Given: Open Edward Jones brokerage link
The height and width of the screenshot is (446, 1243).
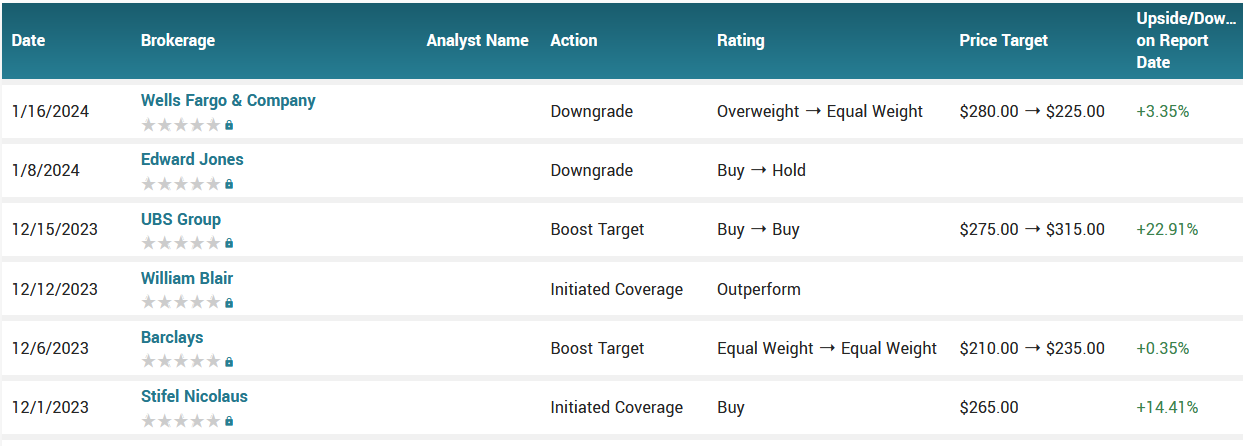Looking at the screenshot, I should pos(192,159).
